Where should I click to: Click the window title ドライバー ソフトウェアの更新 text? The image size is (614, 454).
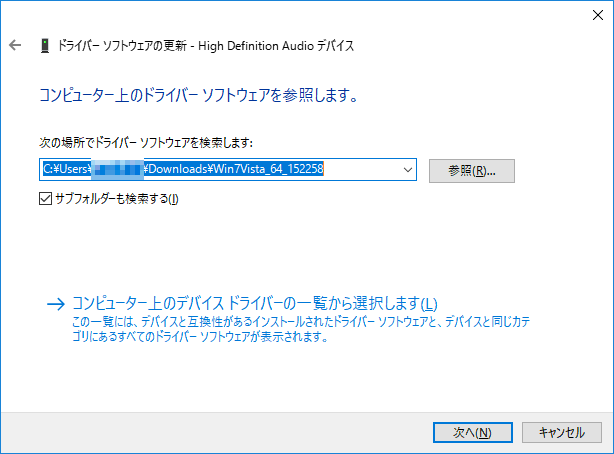(122, 46)
